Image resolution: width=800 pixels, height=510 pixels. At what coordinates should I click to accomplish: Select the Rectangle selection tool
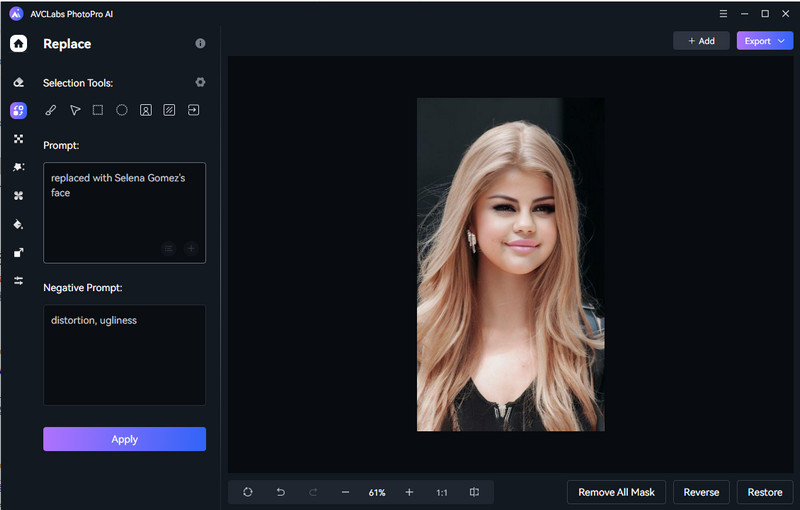(98, 110)
